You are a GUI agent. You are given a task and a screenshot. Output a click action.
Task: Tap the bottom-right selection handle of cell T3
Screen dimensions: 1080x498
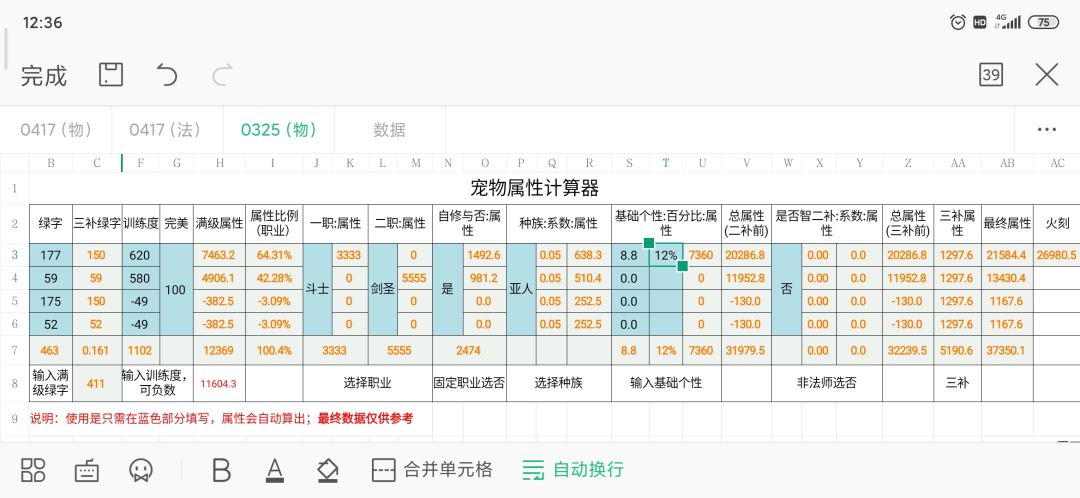(683, 266)
